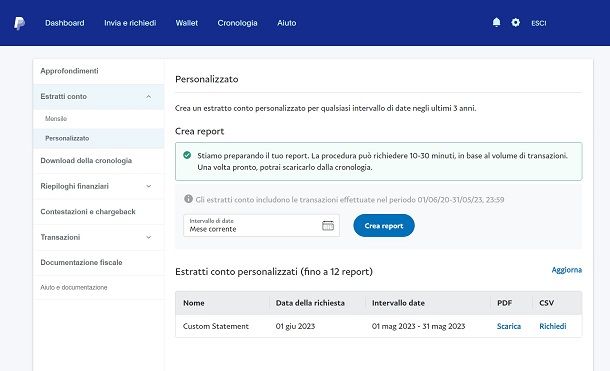Open Invia e richiedi menu item
This screenshot has height=371, width=610.
(130, 23)
